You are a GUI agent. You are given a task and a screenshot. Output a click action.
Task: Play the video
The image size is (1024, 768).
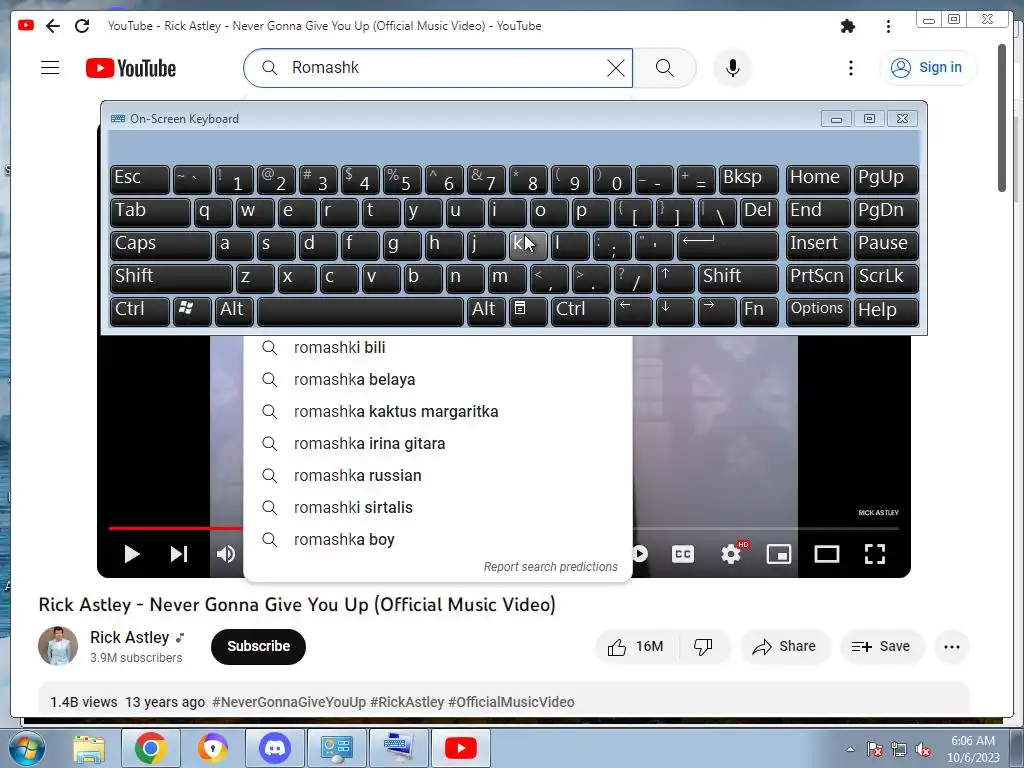(131, 554)
